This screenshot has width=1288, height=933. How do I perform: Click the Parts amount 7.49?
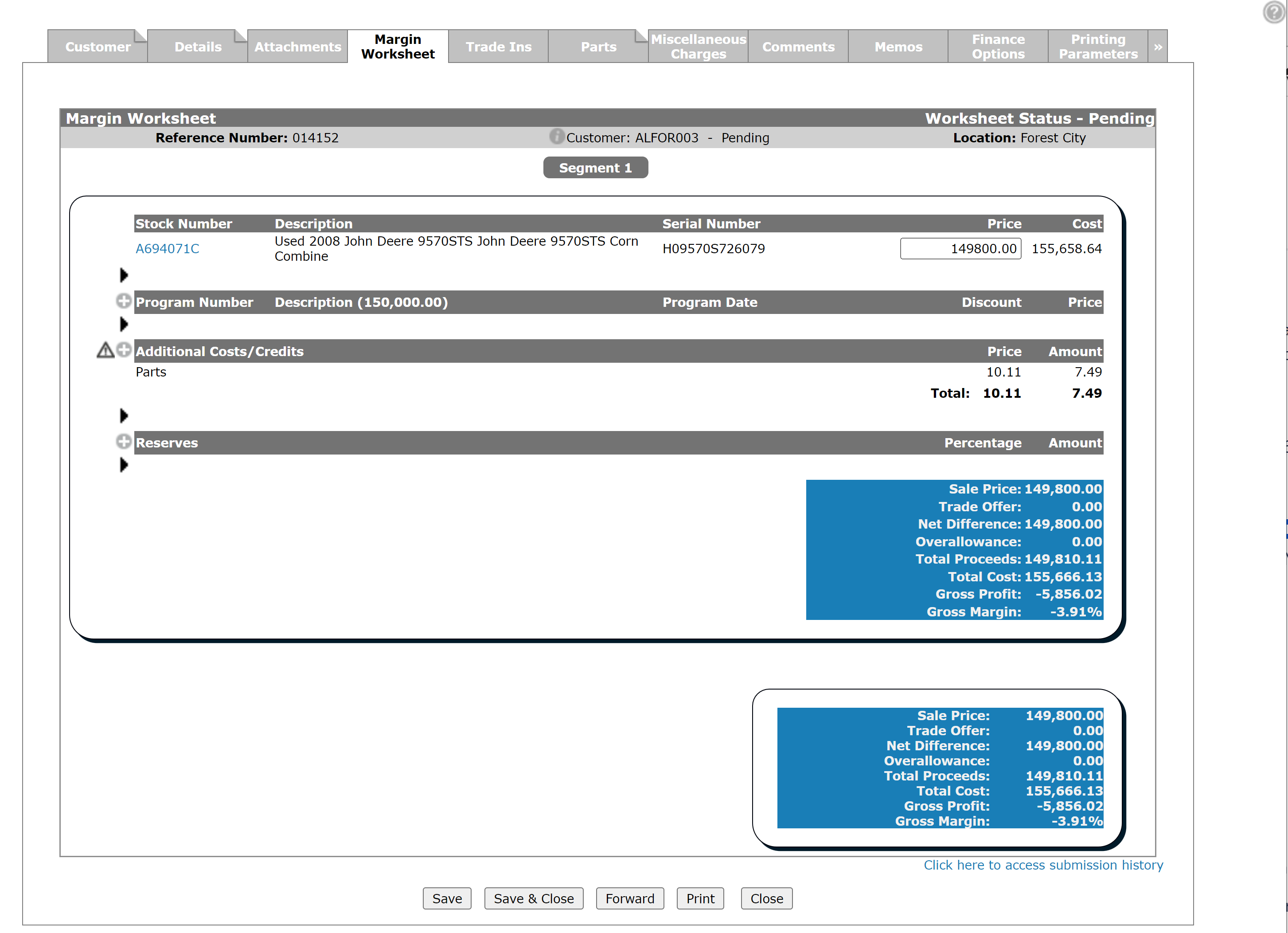[1088, 372]
